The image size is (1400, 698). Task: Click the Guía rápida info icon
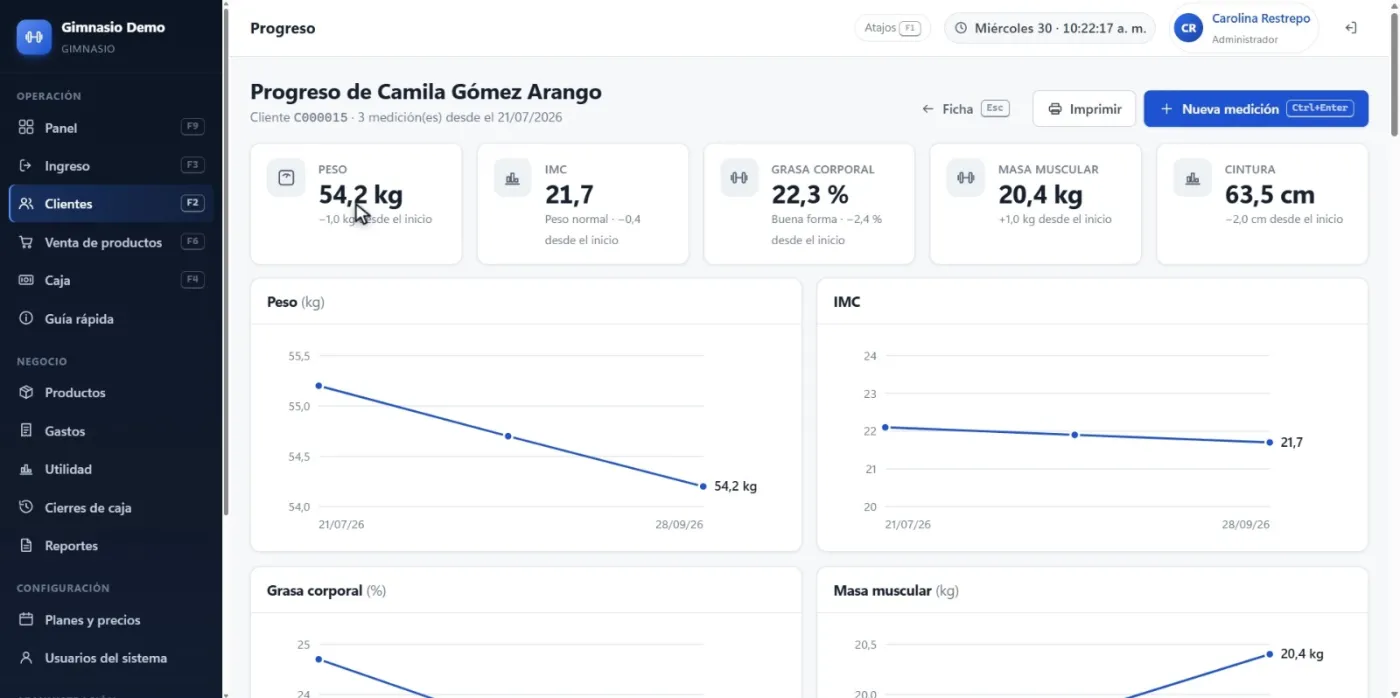(26, 319)
